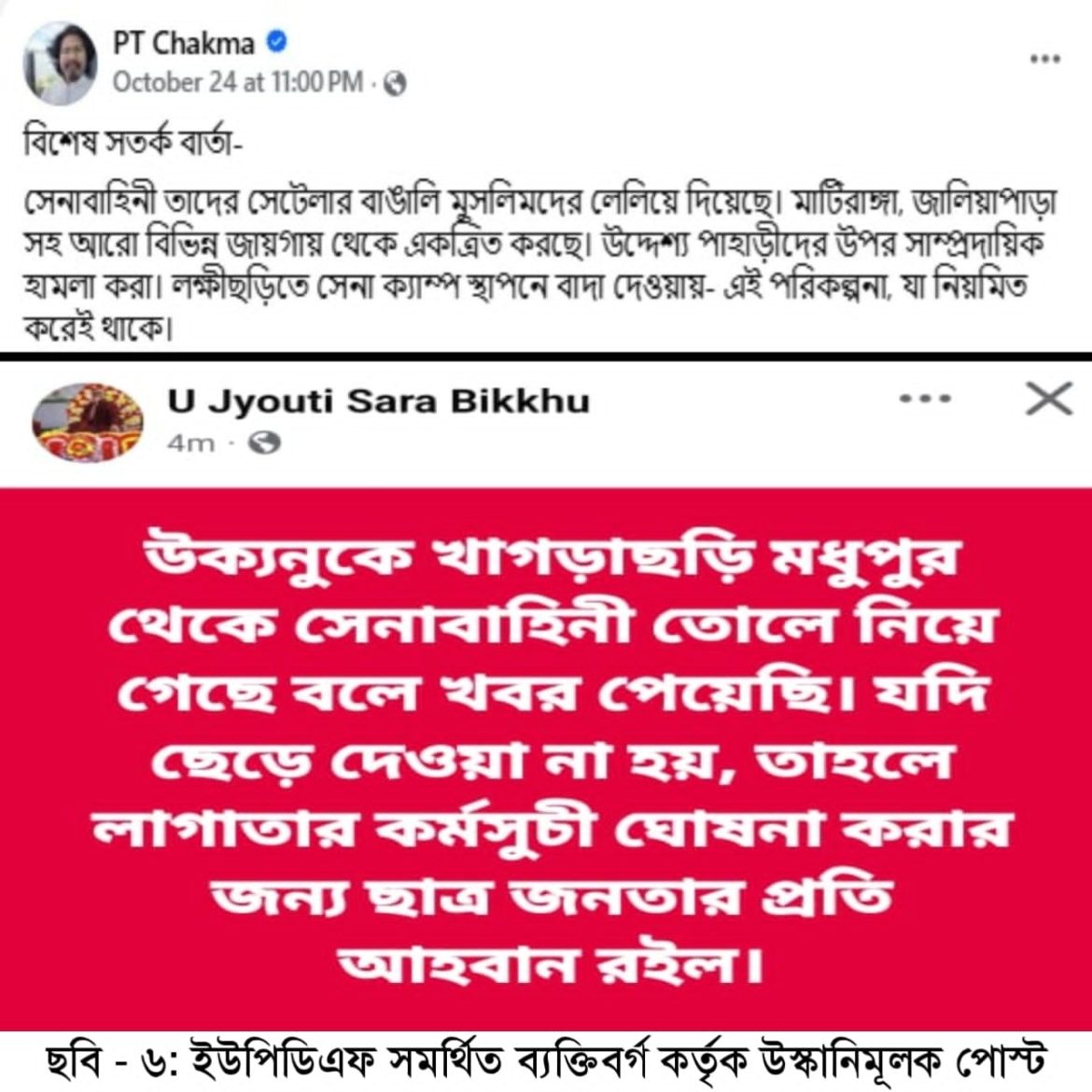
Task: Click the আহবান রইল। line in the red post
Action: [x=552, y=966]
